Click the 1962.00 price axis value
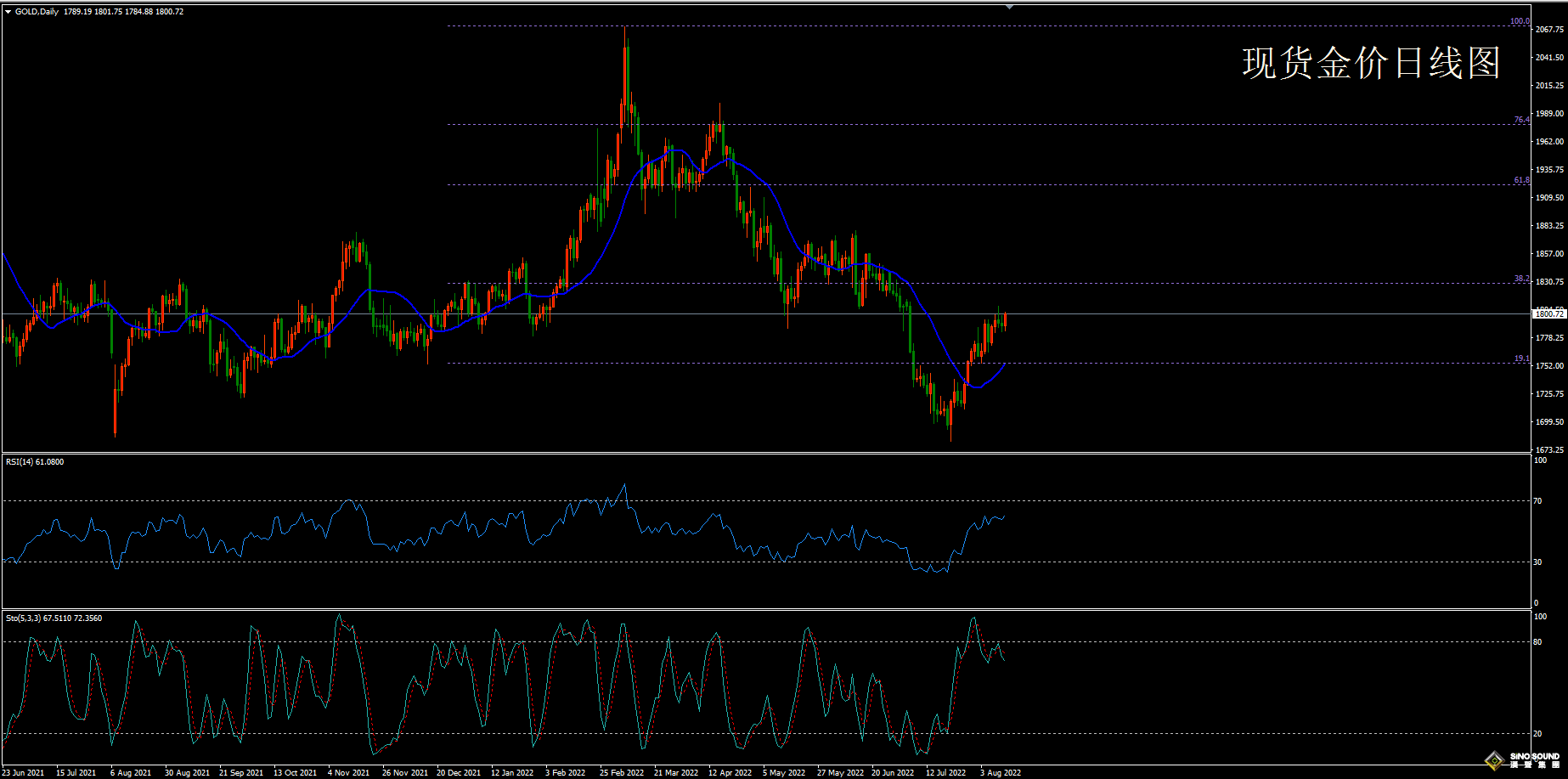Image resolution: width=1568 pixels, height=779 pixels. coord(1550,142)
